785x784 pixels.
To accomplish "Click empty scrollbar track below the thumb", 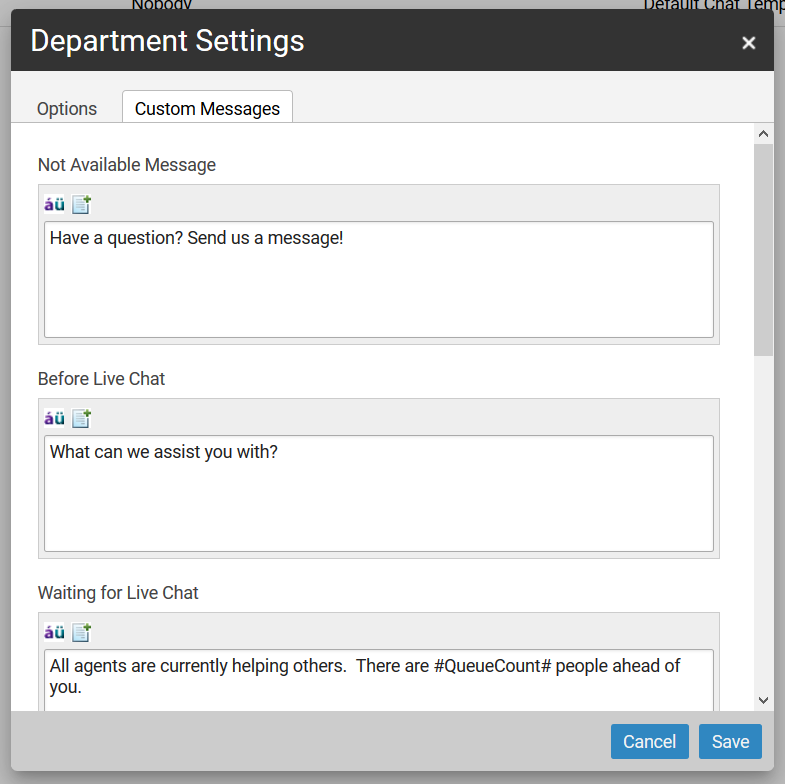I will (763, 520).
